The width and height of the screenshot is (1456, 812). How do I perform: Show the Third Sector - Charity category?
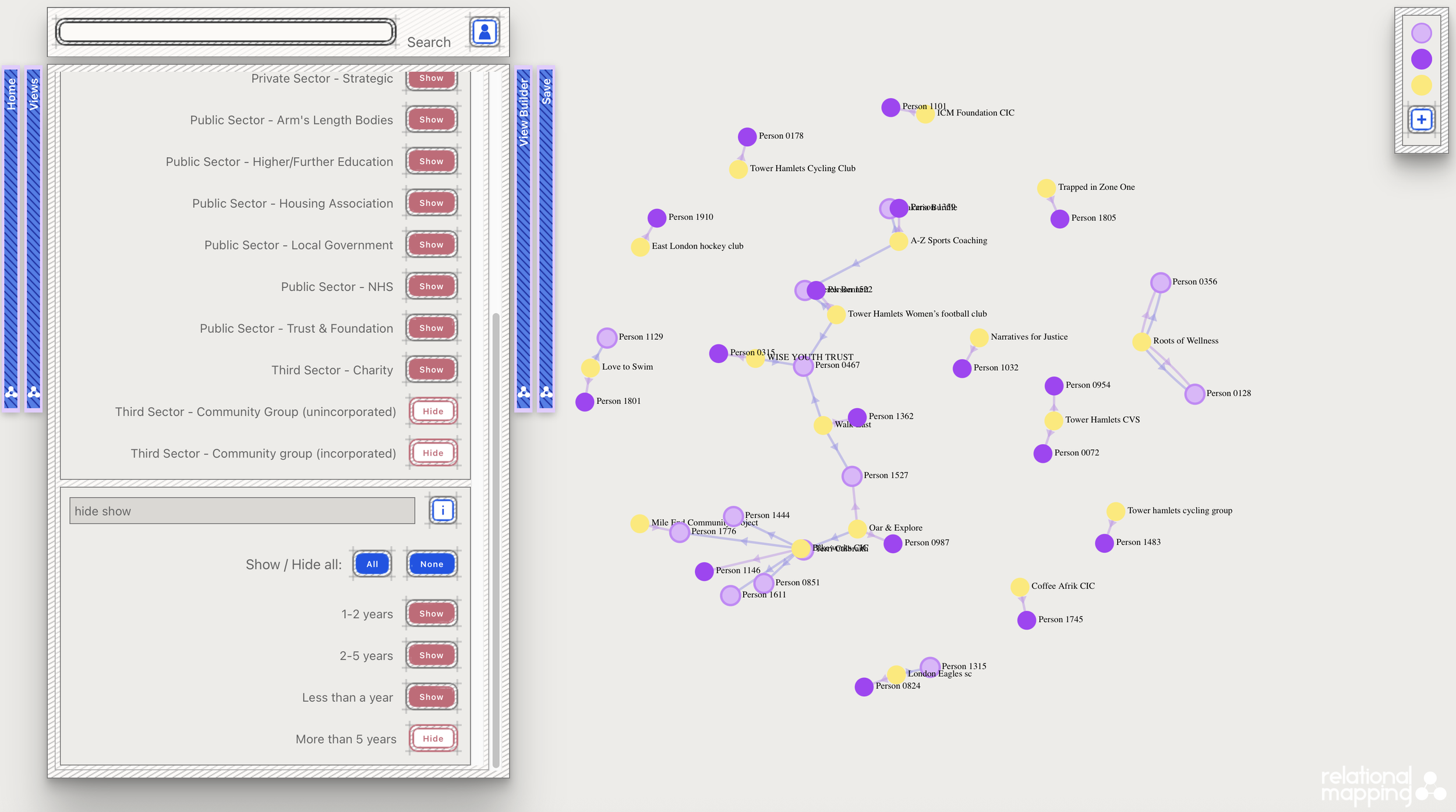(431, 370)
